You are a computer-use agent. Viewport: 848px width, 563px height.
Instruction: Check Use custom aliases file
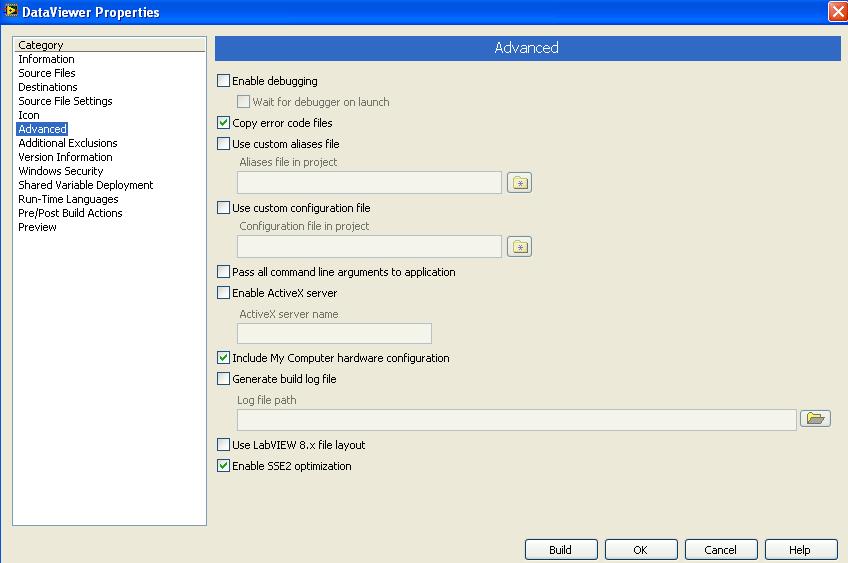(x=223, y=144)
